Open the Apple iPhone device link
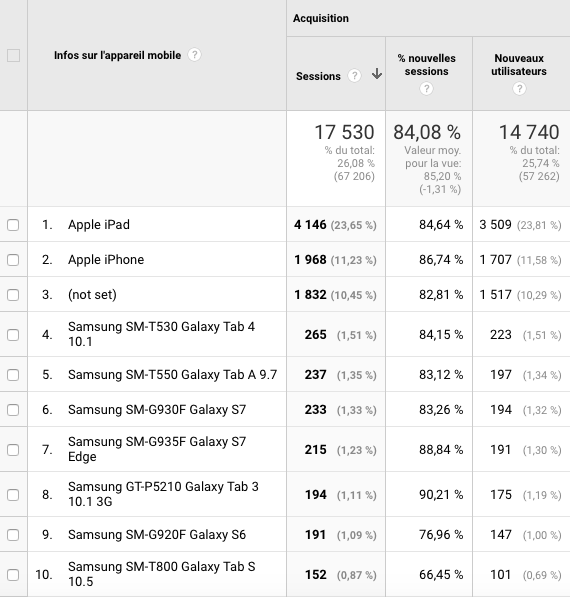Viewport: 570px width, 597px height. point(106,260)
